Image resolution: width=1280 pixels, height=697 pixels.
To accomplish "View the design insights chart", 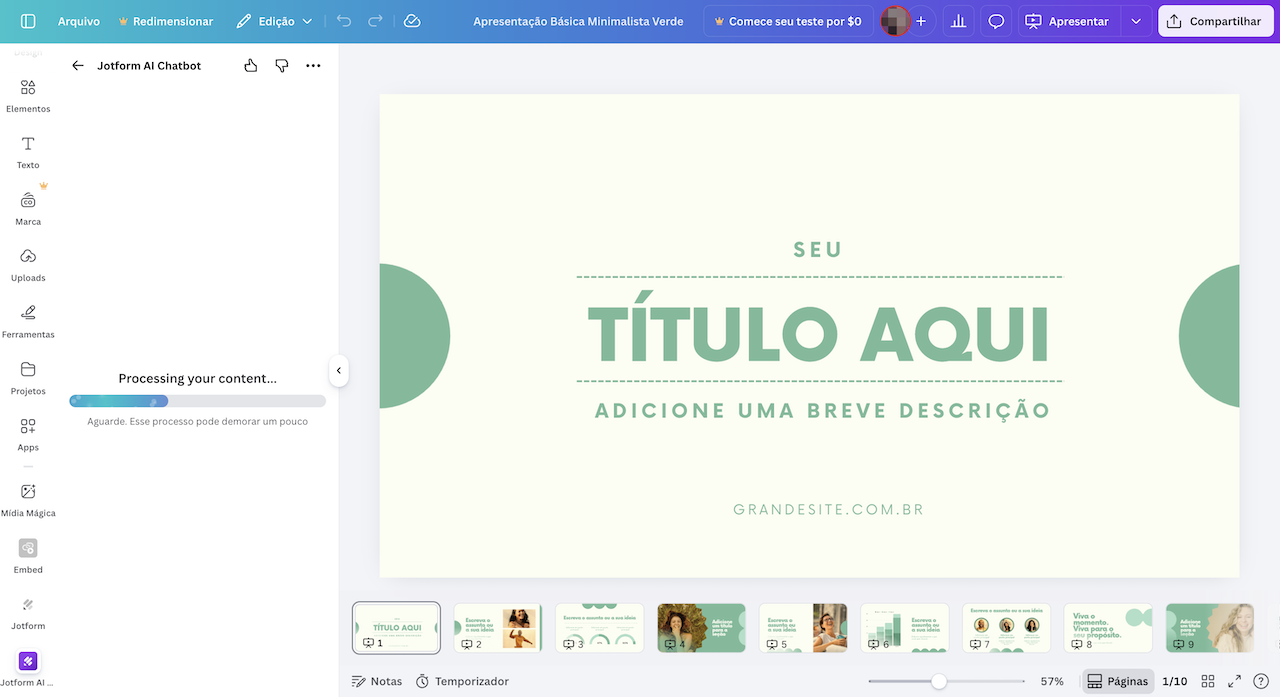I will pyautogui.click(x=958, y=20).
